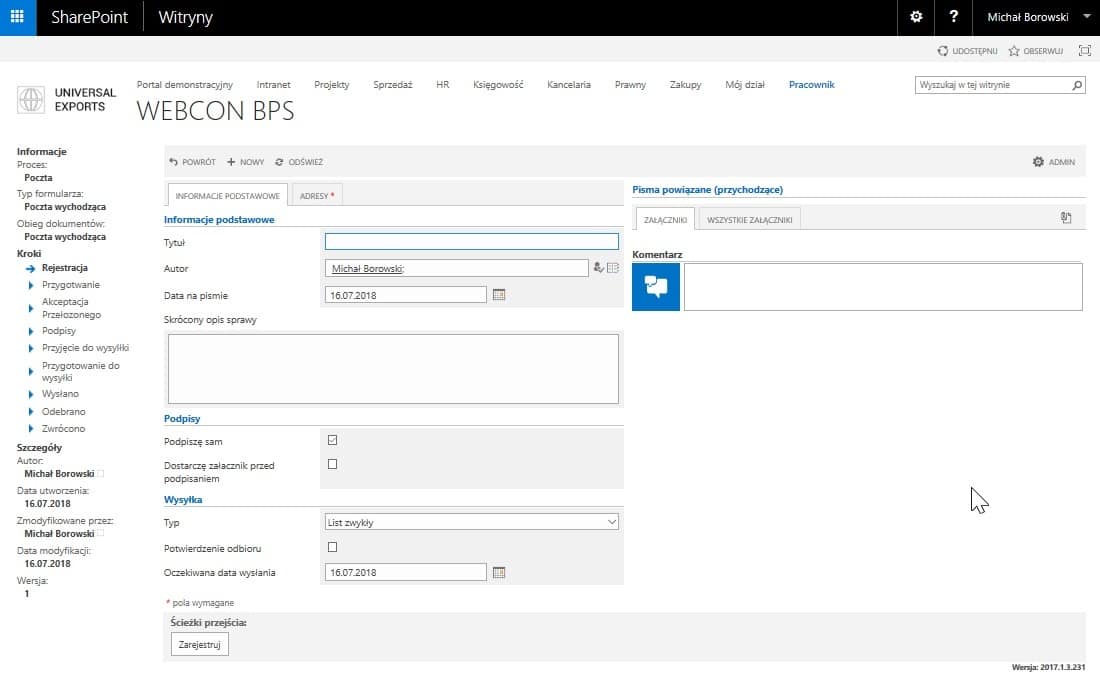Expand the Przygotwanie step arrow
This screenshot has width=1100, height=679.
30,285
